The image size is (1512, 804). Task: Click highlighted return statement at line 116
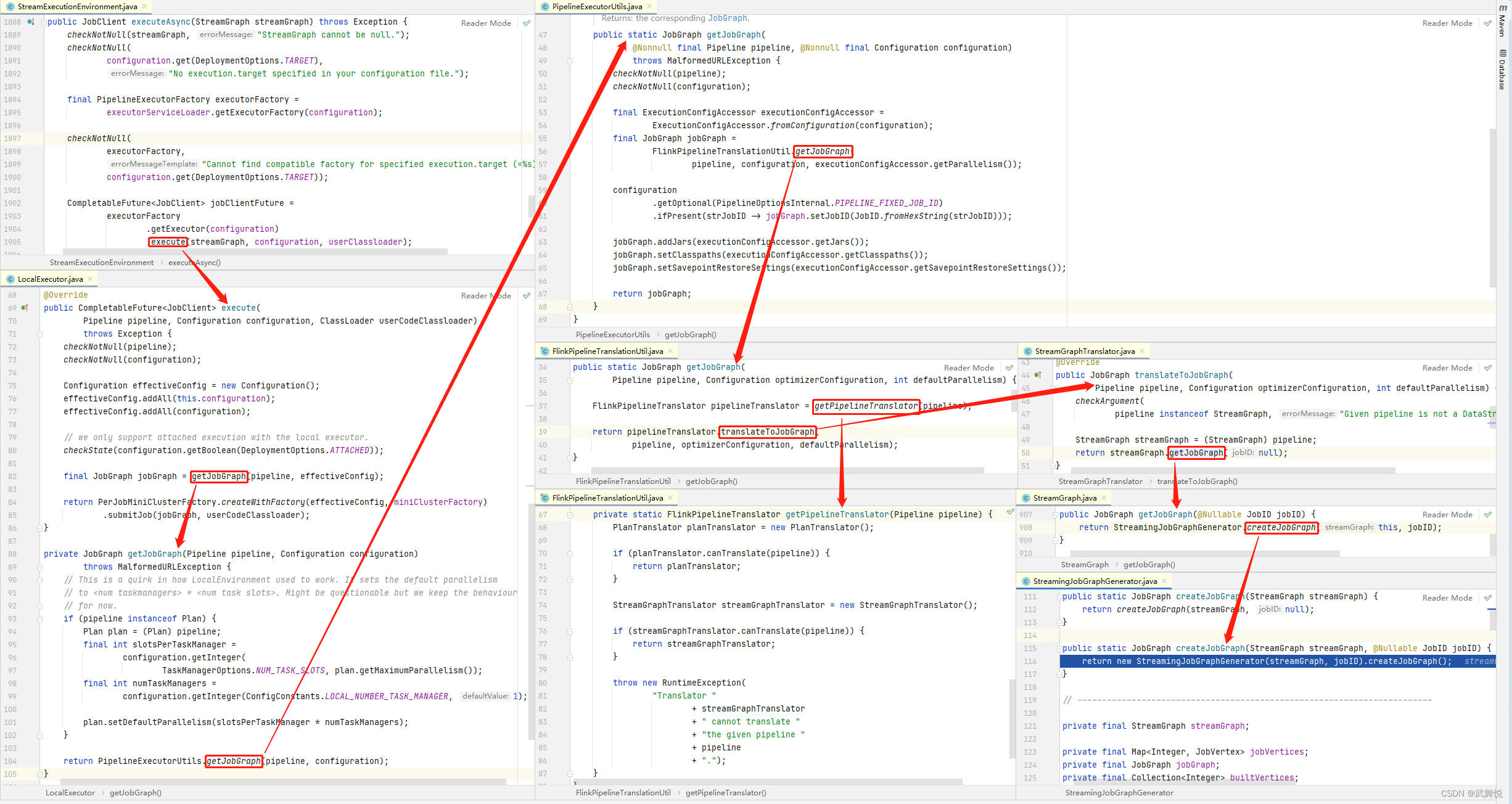click(1264, 661)
